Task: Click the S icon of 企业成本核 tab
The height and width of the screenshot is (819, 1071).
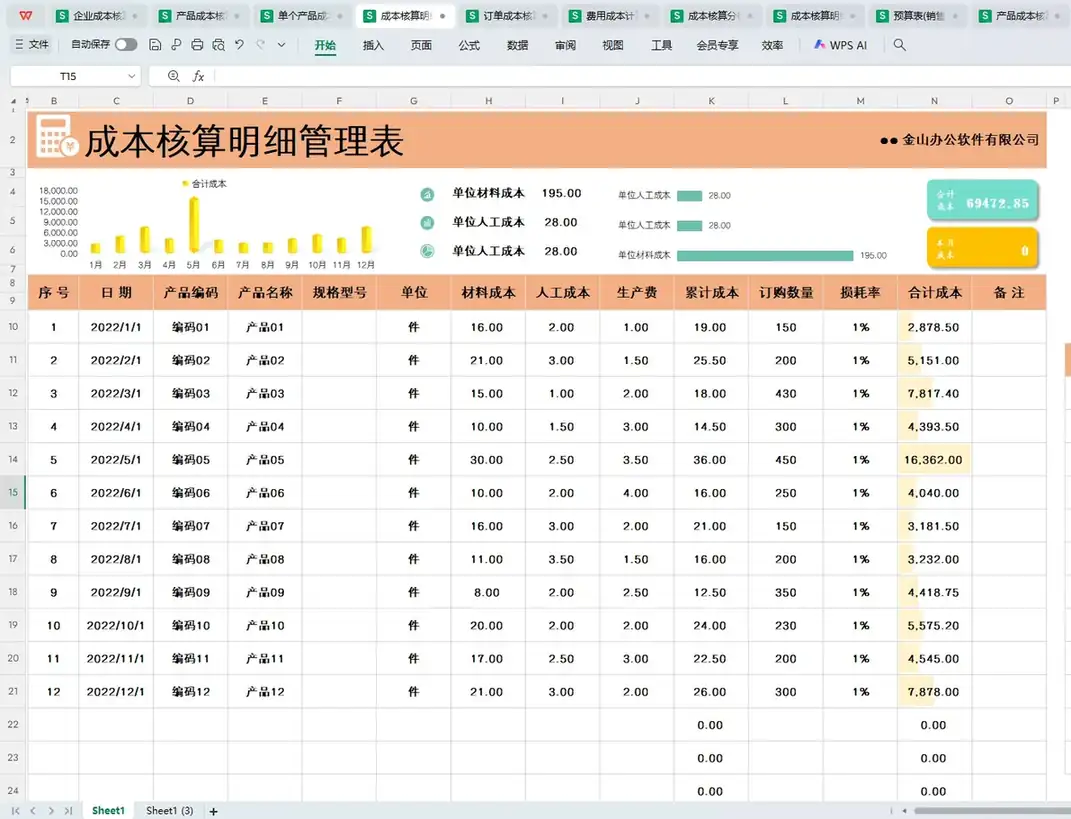Action: tap(62, 16)
